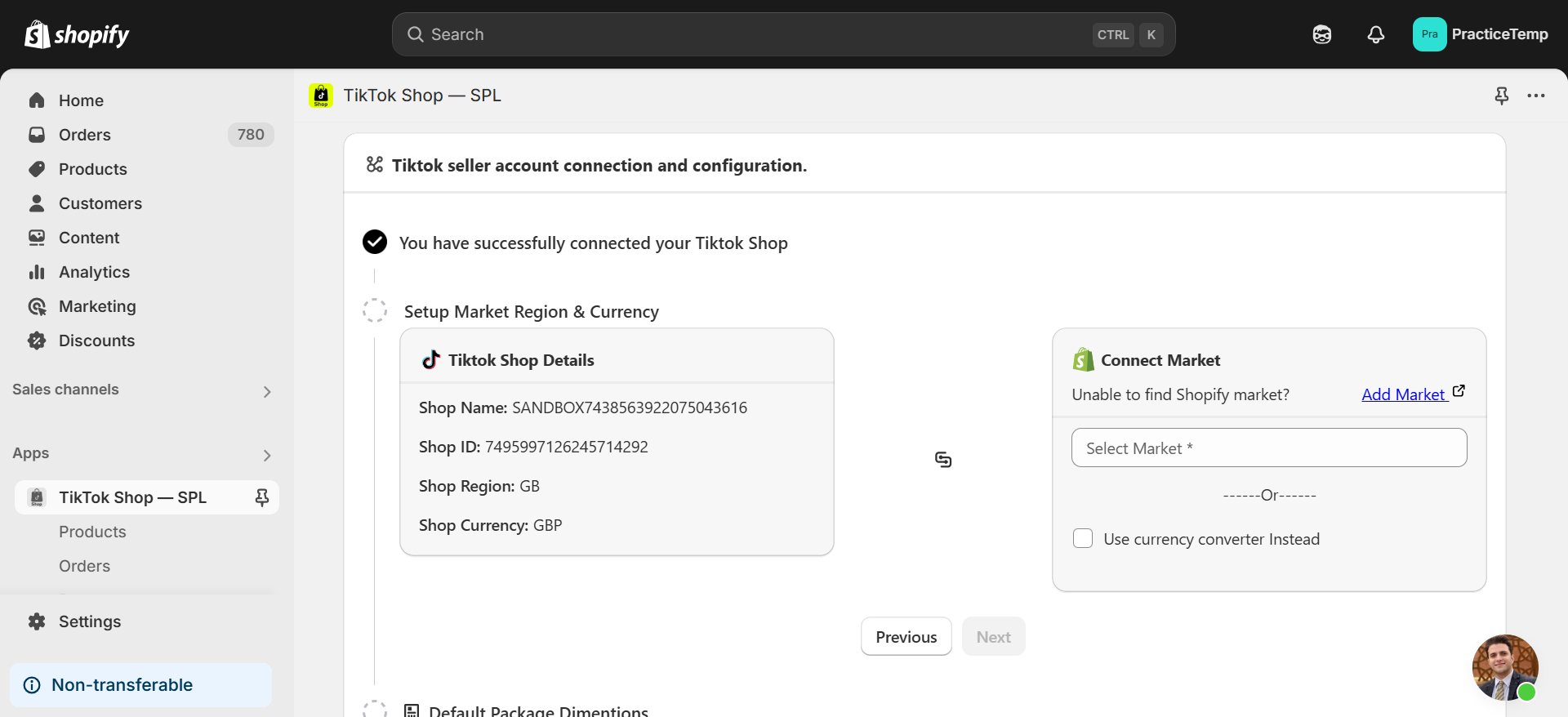Open Settings in the sidebar

click(89, 621)
